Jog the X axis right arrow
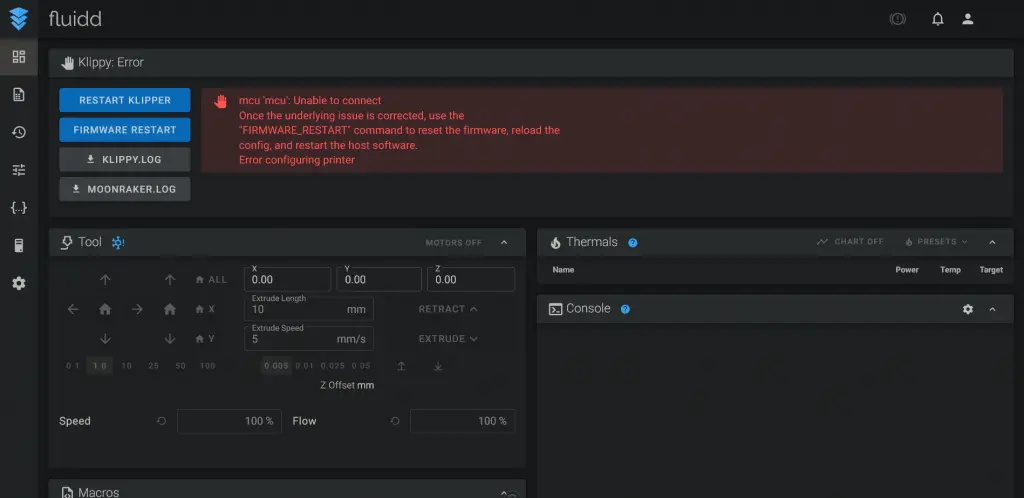This screenshot has height=498, width=1024. [x=137, y=309]
